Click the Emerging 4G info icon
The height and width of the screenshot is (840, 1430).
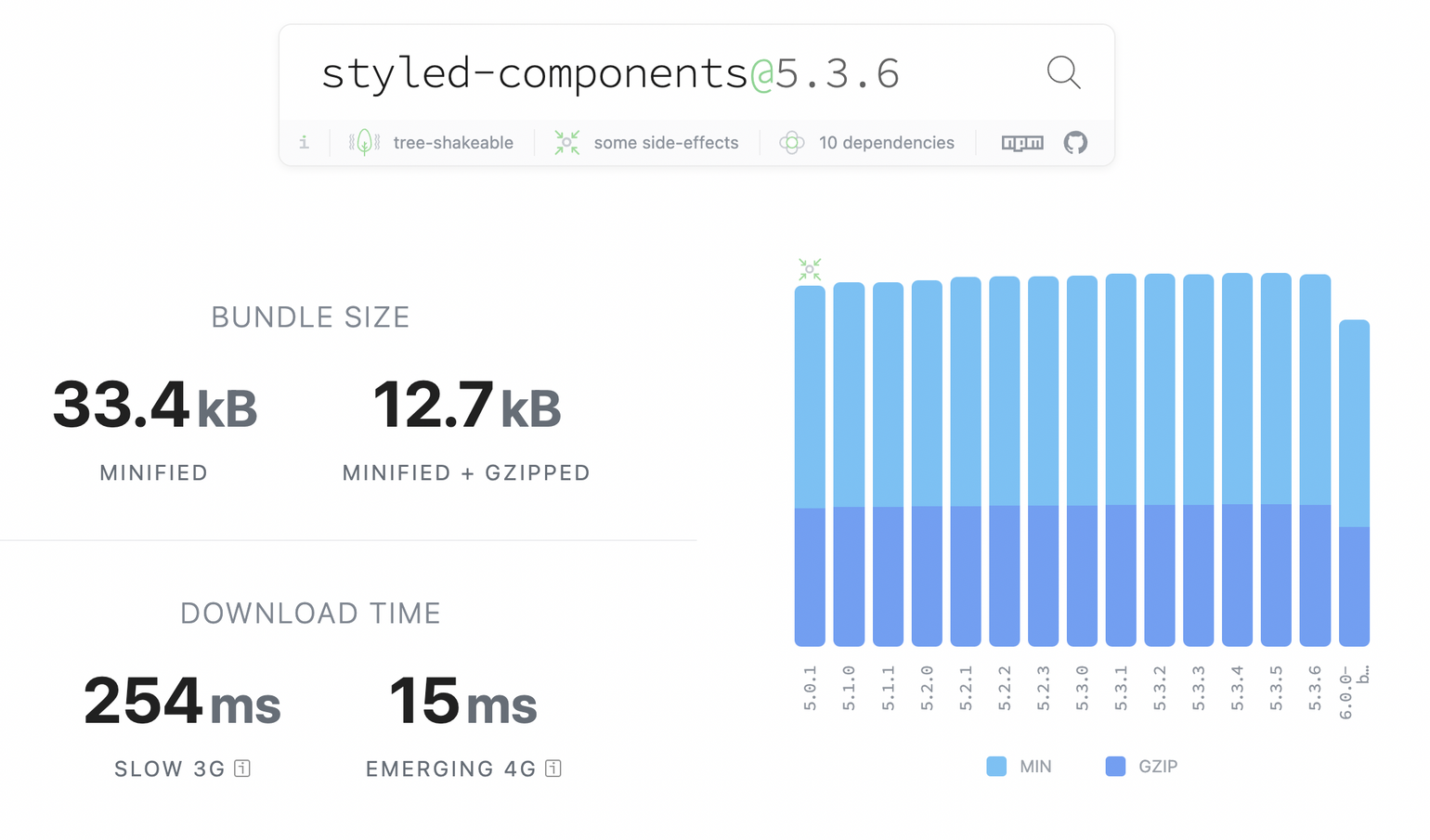pyautogui.click(x=553, y=769)
